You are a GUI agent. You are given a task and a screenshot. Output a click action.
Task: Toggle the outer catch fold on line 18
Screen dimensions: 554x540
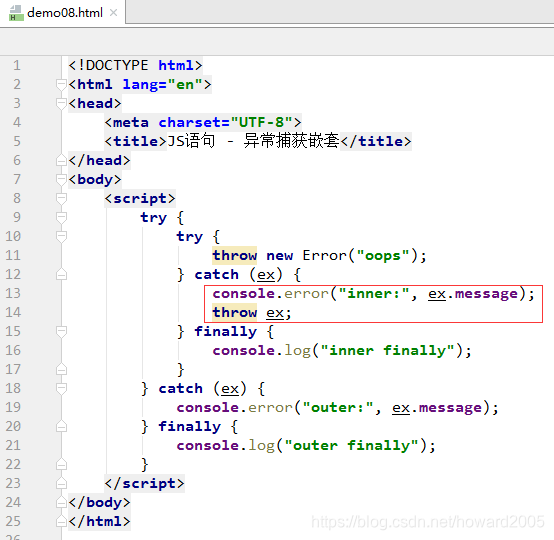click(61, 388)
